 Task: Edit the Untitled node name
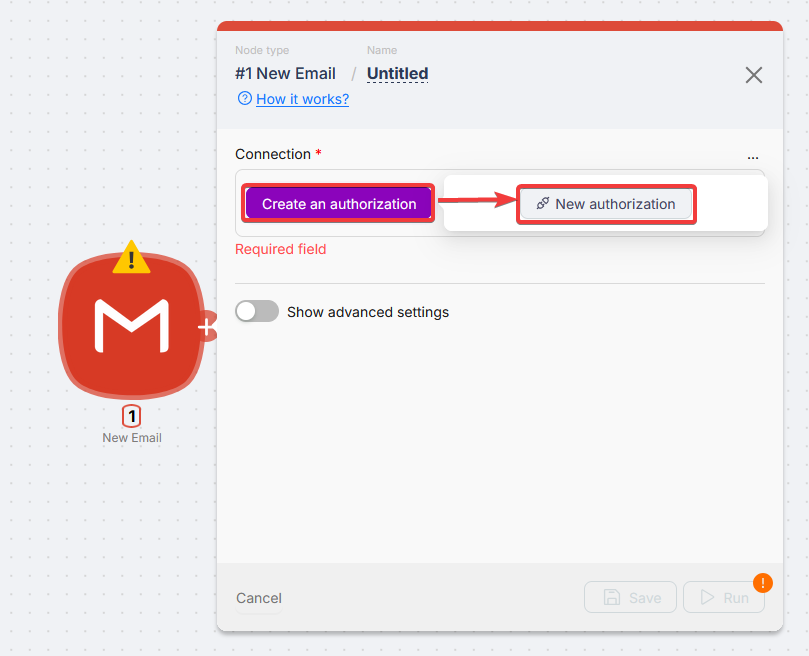pos(397,74)
